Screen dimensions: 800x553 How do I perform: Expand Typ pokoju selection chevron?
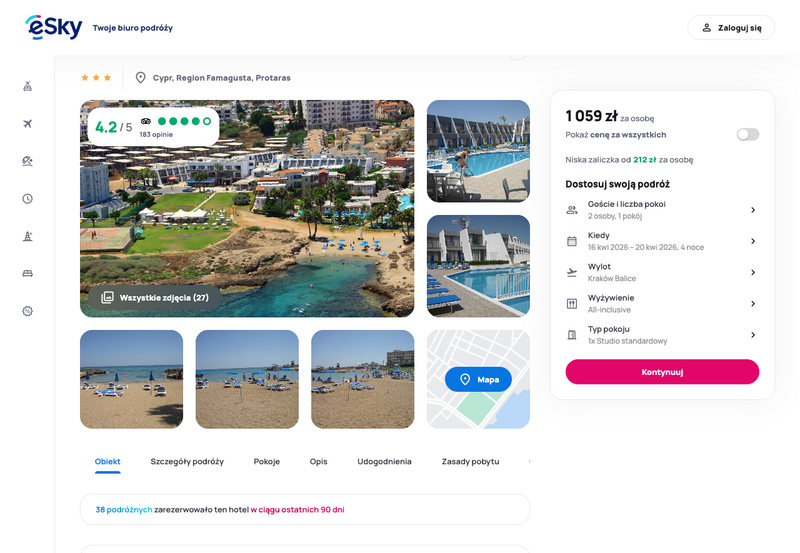(752, 335)
